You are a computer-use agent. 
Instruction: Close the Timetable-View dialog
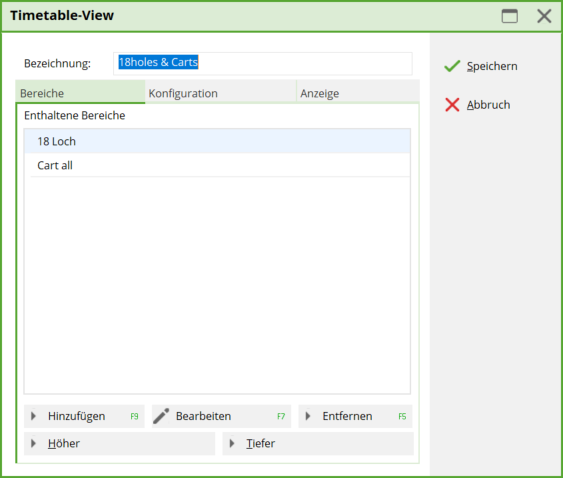(544, 16)
